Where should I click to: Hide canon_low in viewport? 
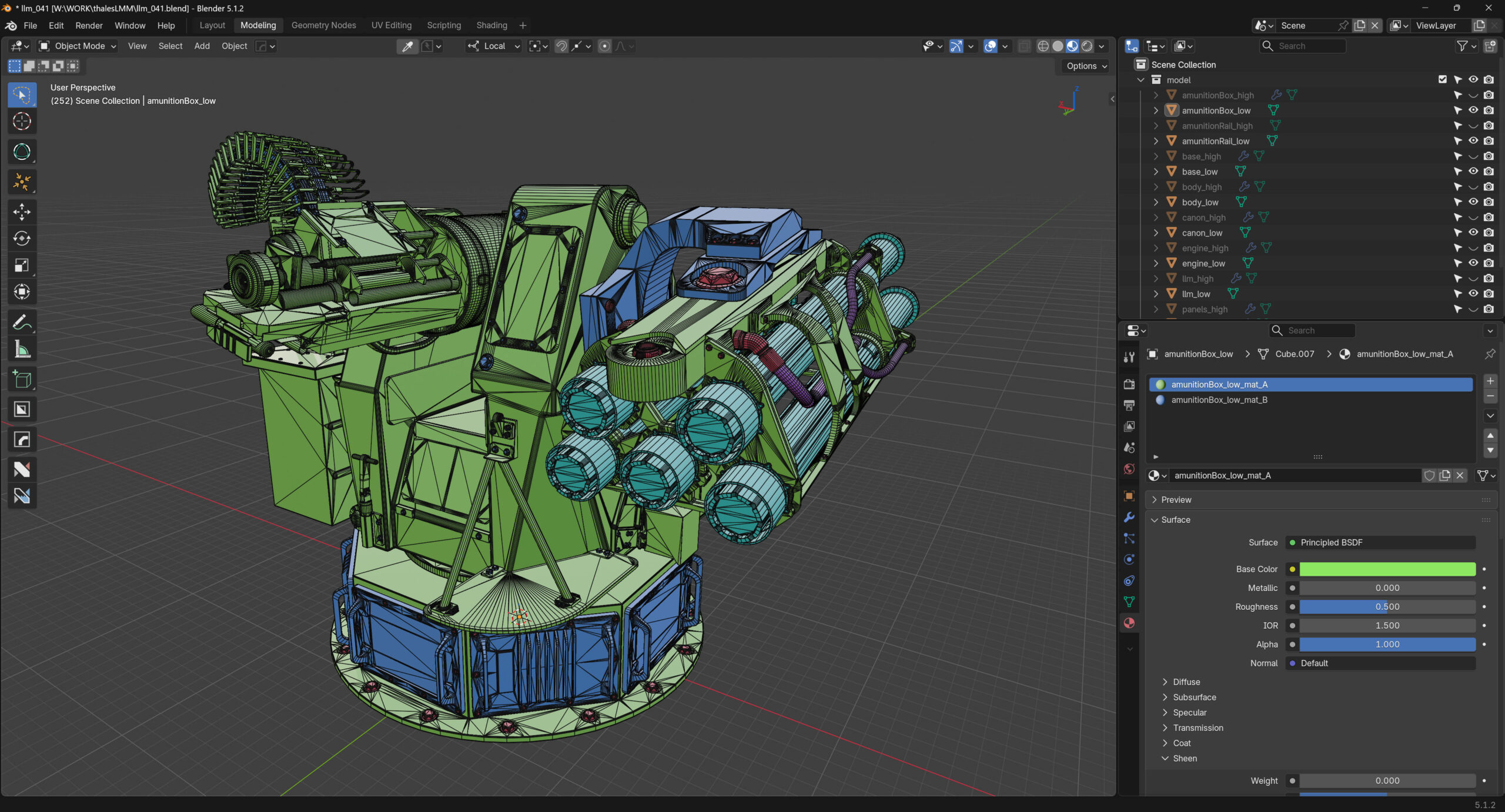click(x=1473, y=233)
